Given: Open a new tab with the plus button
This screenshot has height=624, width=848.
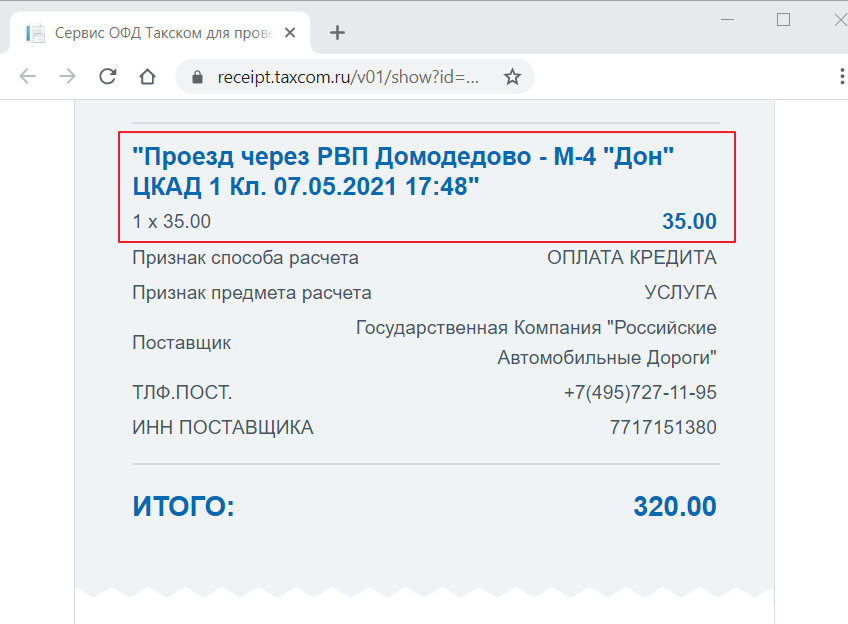Looking at the screenshot, I should (337, 33).
